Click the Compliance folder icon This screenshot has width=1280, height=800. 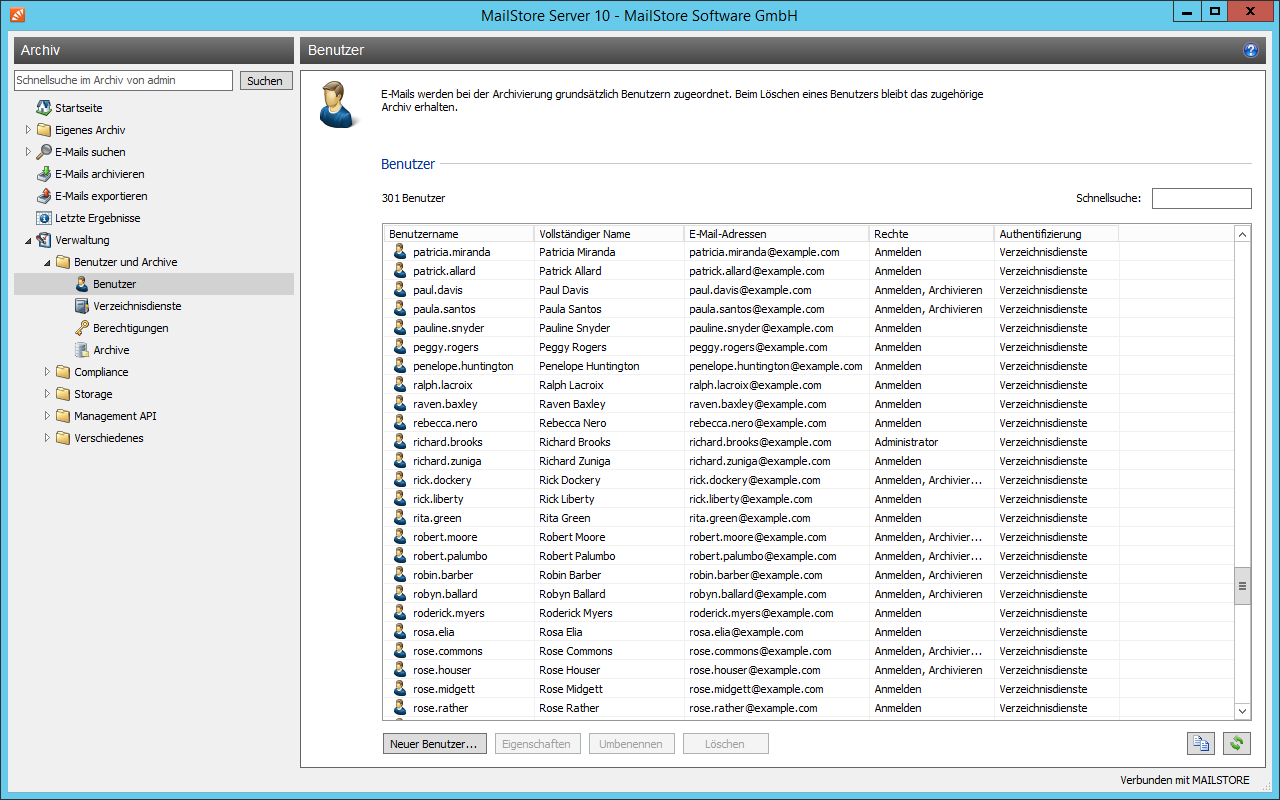(x=62, y=372)
